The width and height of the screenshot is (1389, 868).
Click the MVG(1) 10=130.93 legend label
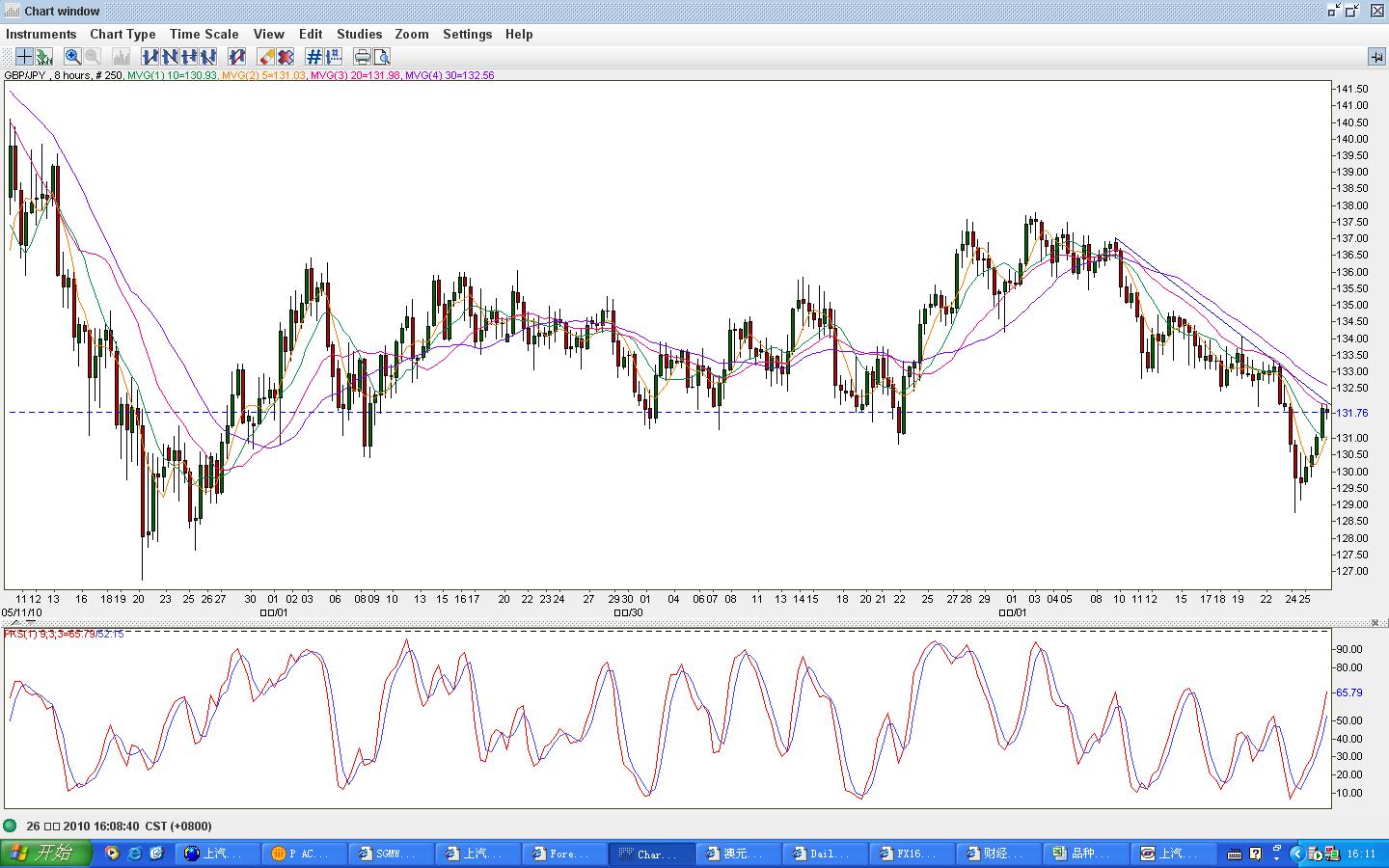[x=173, y=75]
